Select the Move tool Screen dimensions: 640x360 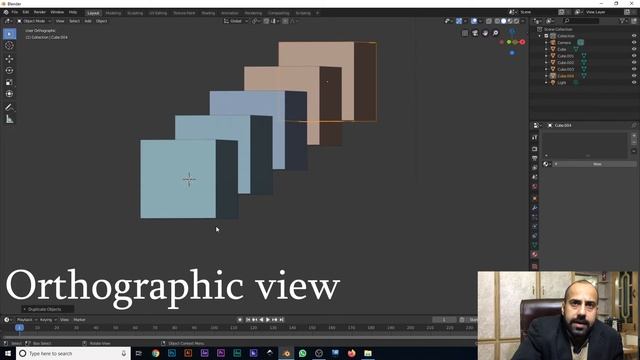click(9, 59)
